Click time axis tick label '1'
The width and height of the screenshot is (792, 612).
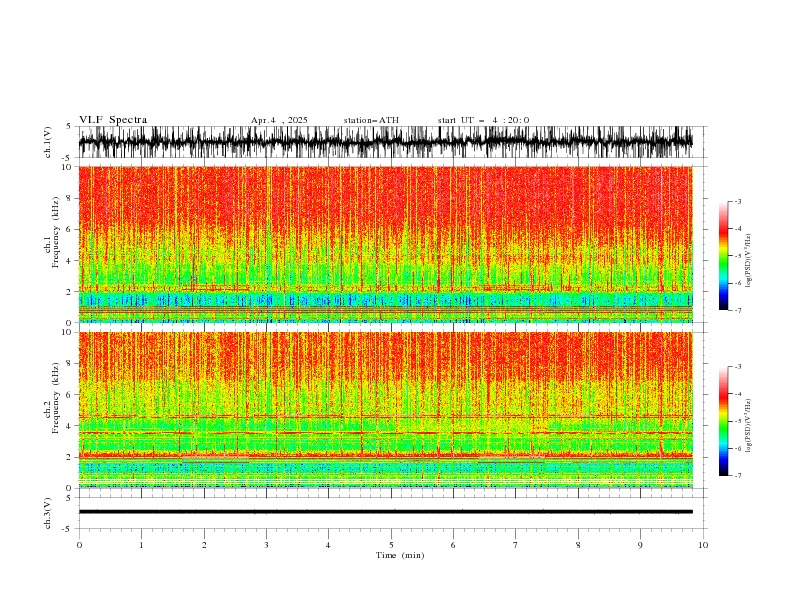click(141, 545)
